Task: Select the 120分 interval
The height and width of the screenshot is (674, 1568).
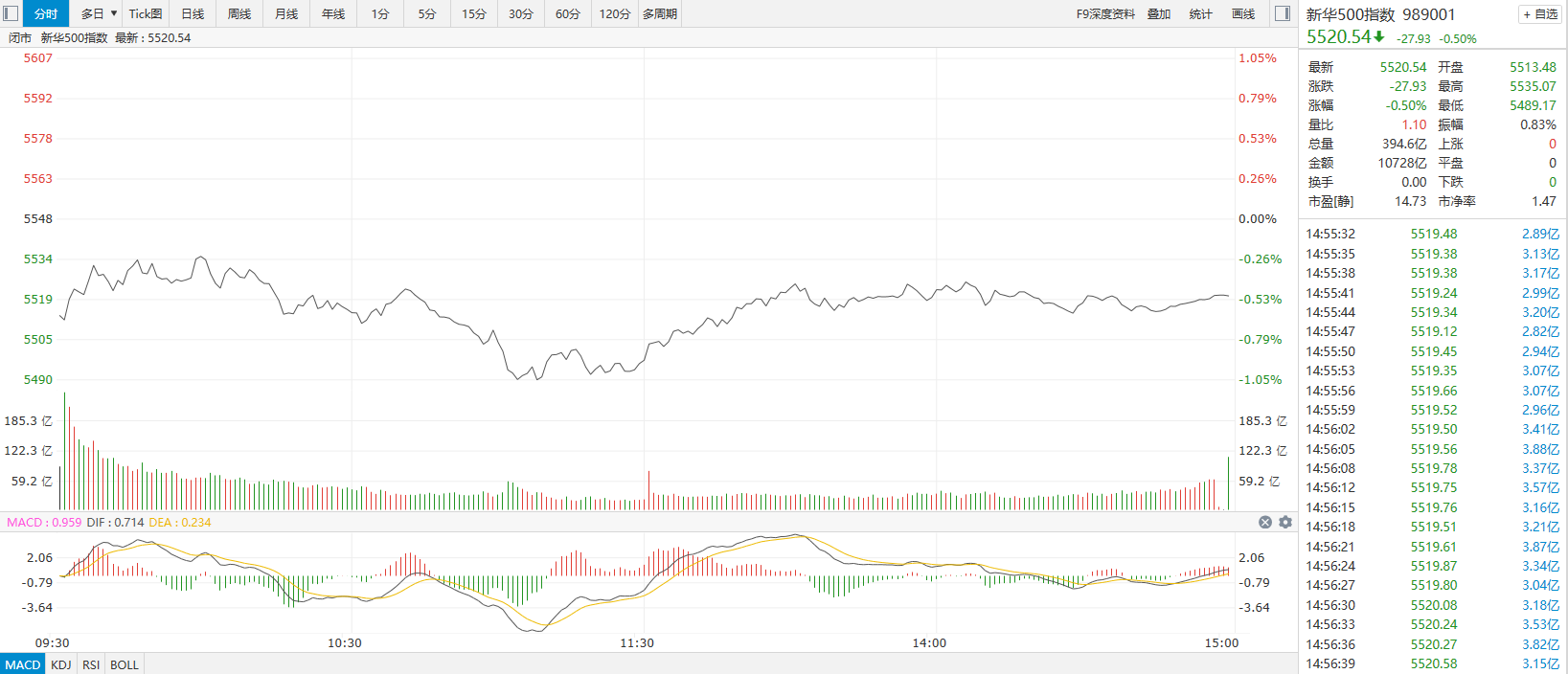Action: pyautogui.click(x=615, y=13)
